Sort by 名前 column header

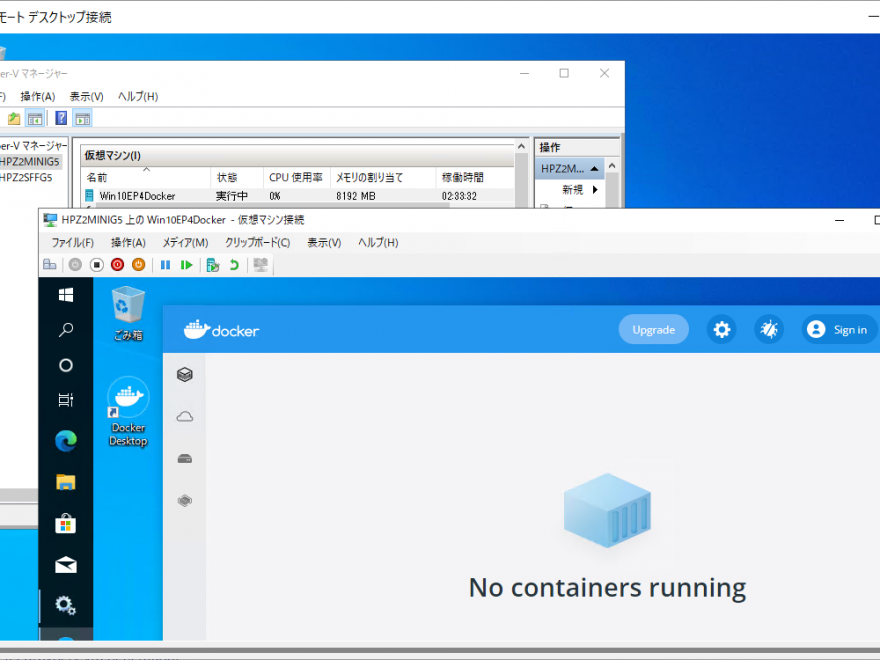146,177
